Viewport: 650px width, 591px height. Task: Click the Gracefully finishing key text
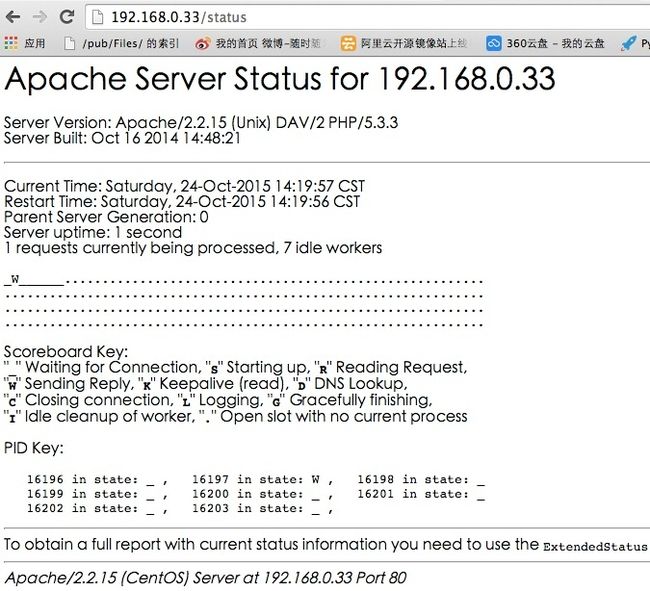pyautogui.click(x=361, y=400)
